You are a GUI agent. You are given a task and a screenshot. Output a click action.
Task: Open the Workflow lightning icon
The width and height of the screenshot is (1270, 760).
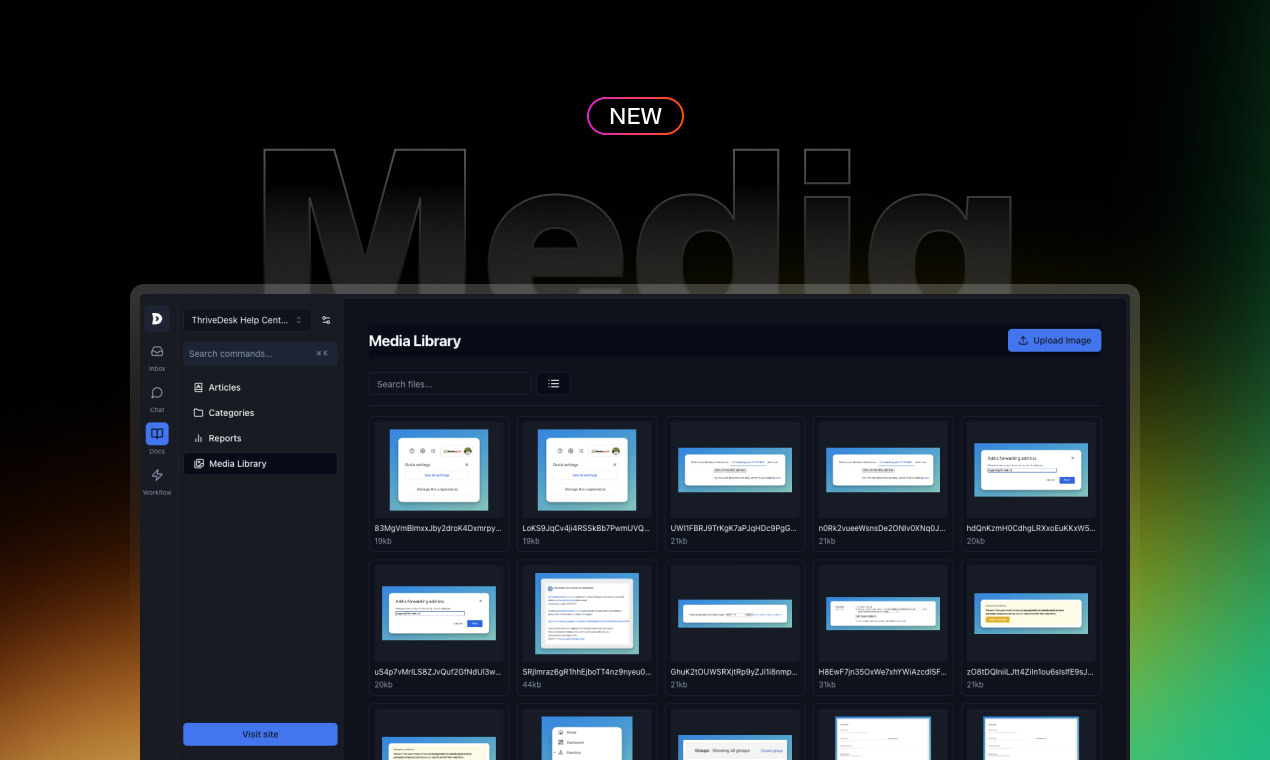tap(157, 476)
